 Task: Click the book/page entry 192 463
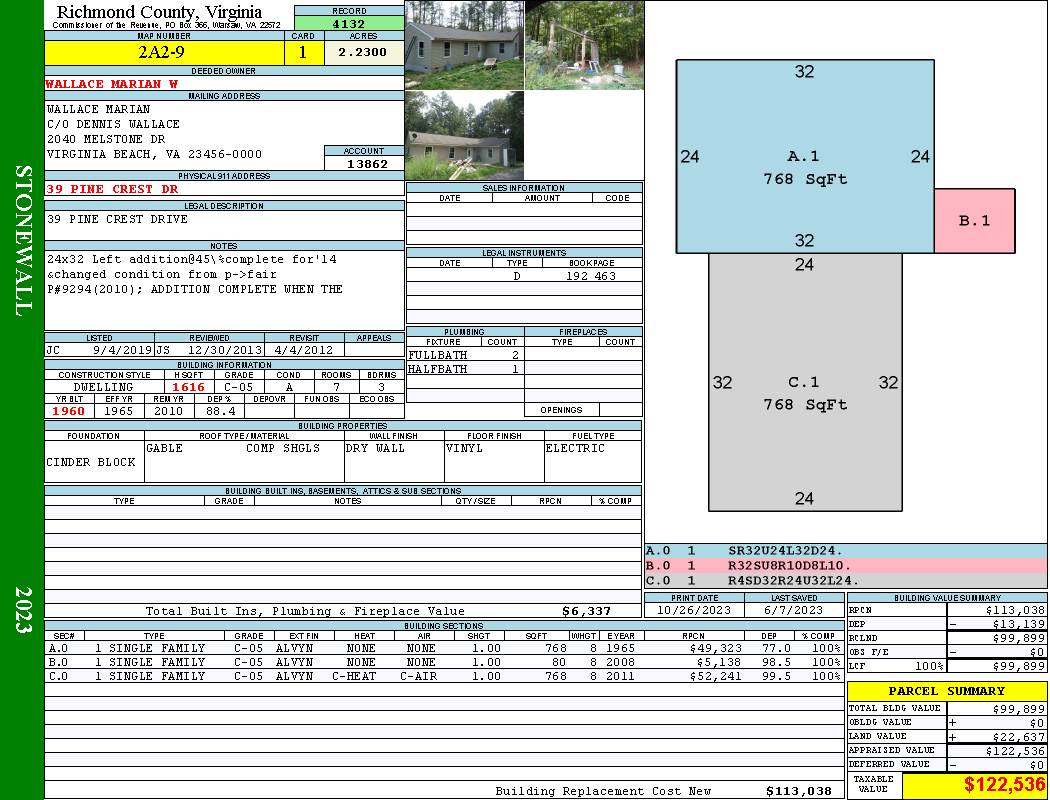[592, 276]
